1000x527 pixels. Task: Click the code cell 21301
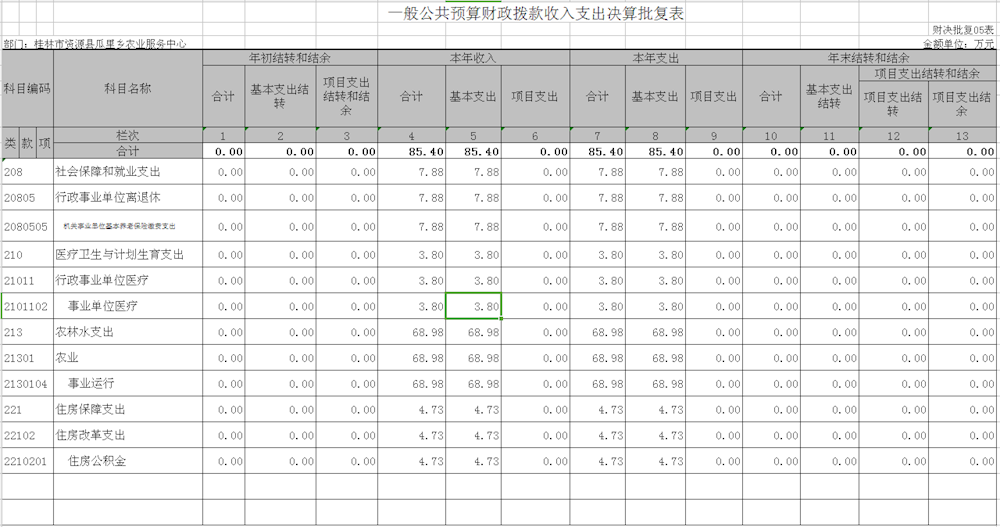pyautogui.click(x=20, y=358)
